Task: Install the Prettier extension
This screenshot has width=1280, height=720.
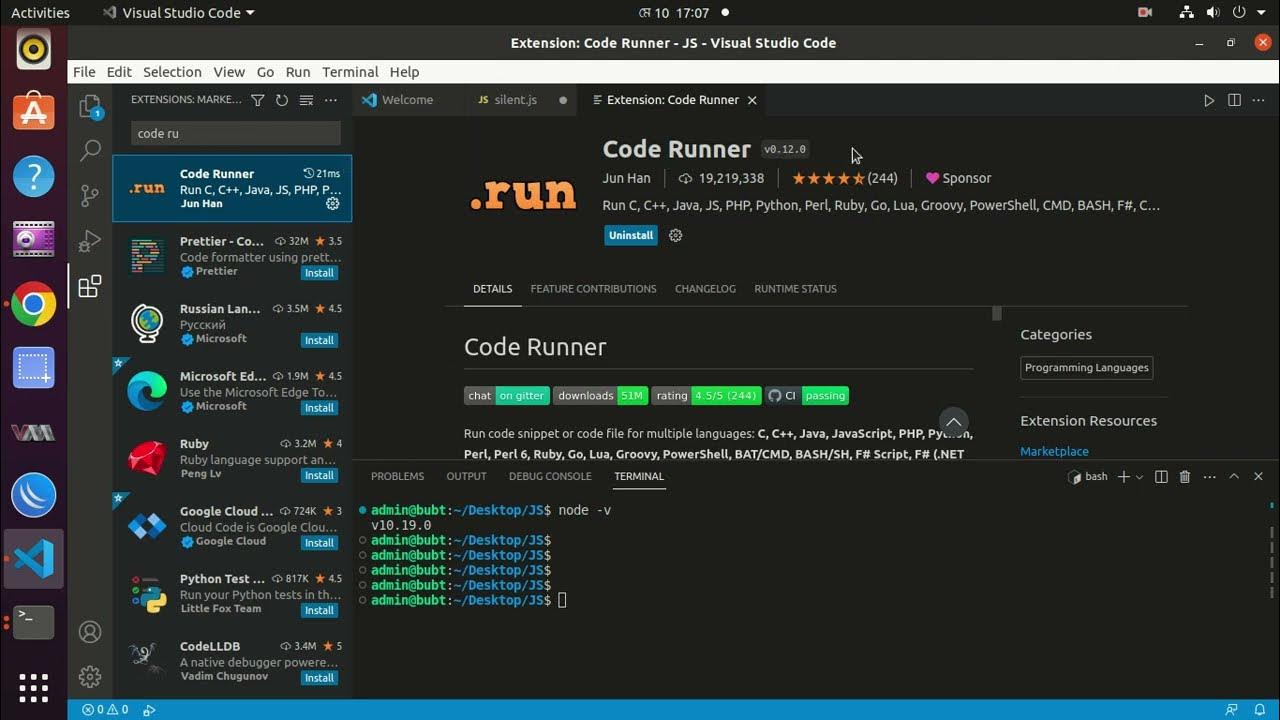Action: (x=319, y=273)
